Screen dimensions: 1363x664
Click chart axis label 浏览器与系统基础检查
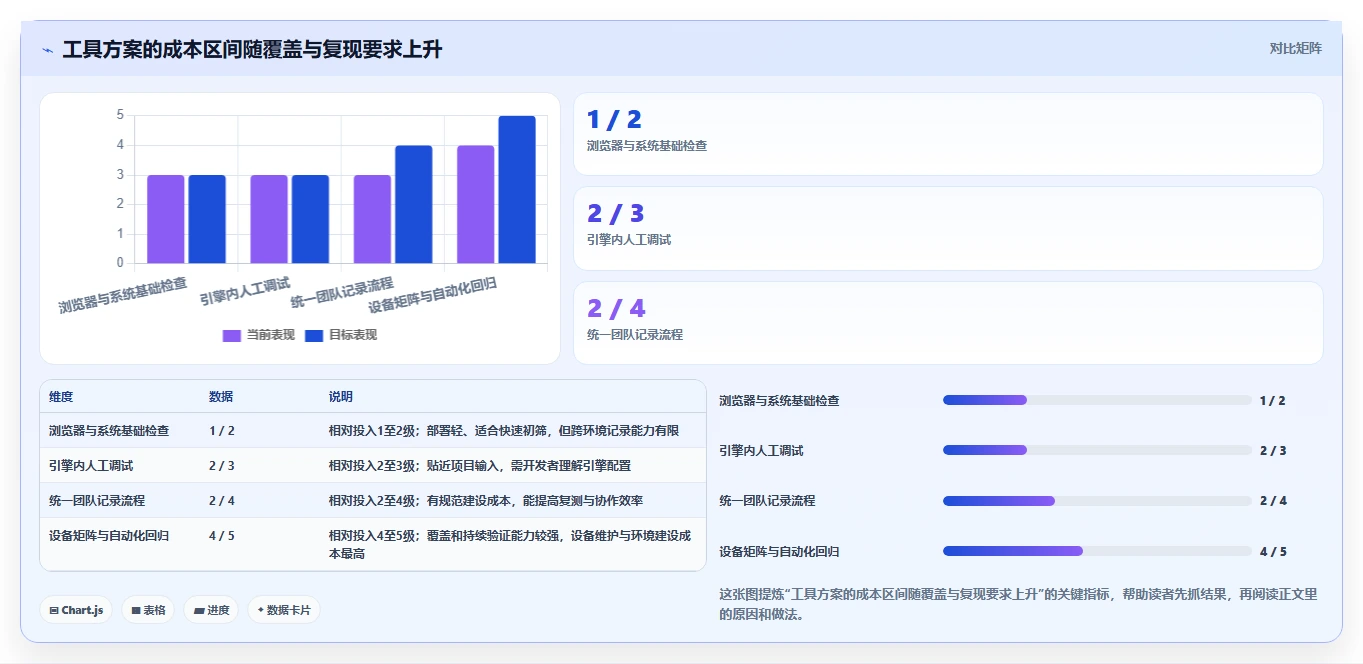pos(123,295)
